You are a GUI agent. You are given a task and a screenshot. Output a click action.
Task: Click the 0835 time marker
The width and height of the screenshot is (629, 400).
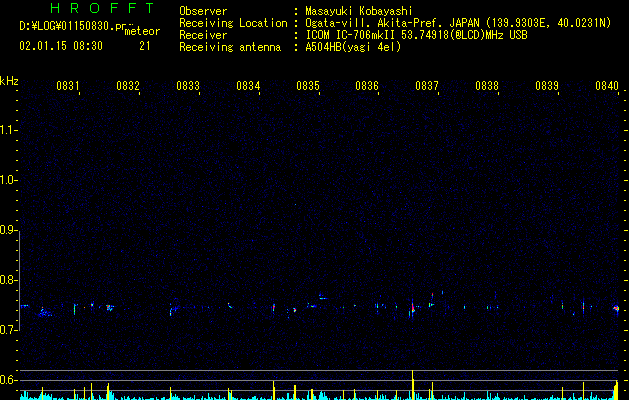(308, 86)
